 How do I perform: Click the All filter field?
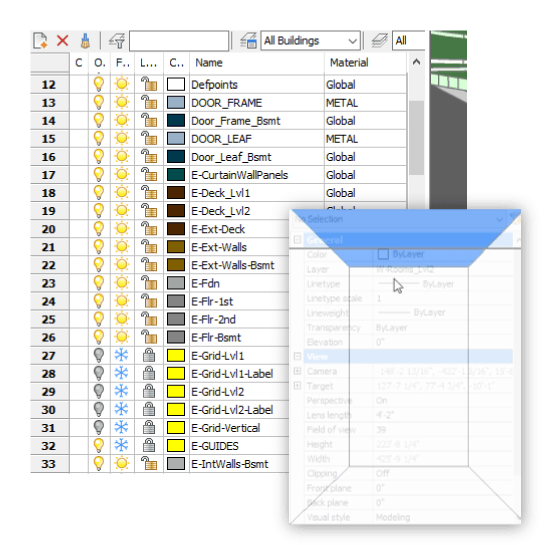coord(409,41)
